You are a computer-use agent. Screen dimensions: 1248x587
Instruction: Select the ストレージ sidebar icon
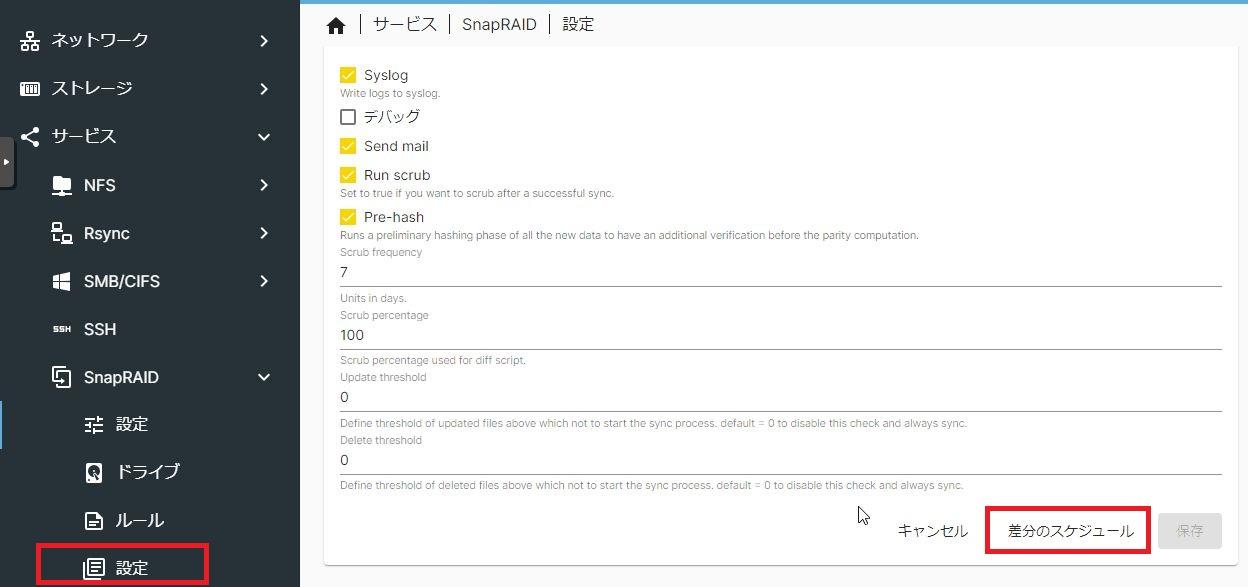(30, 88)
